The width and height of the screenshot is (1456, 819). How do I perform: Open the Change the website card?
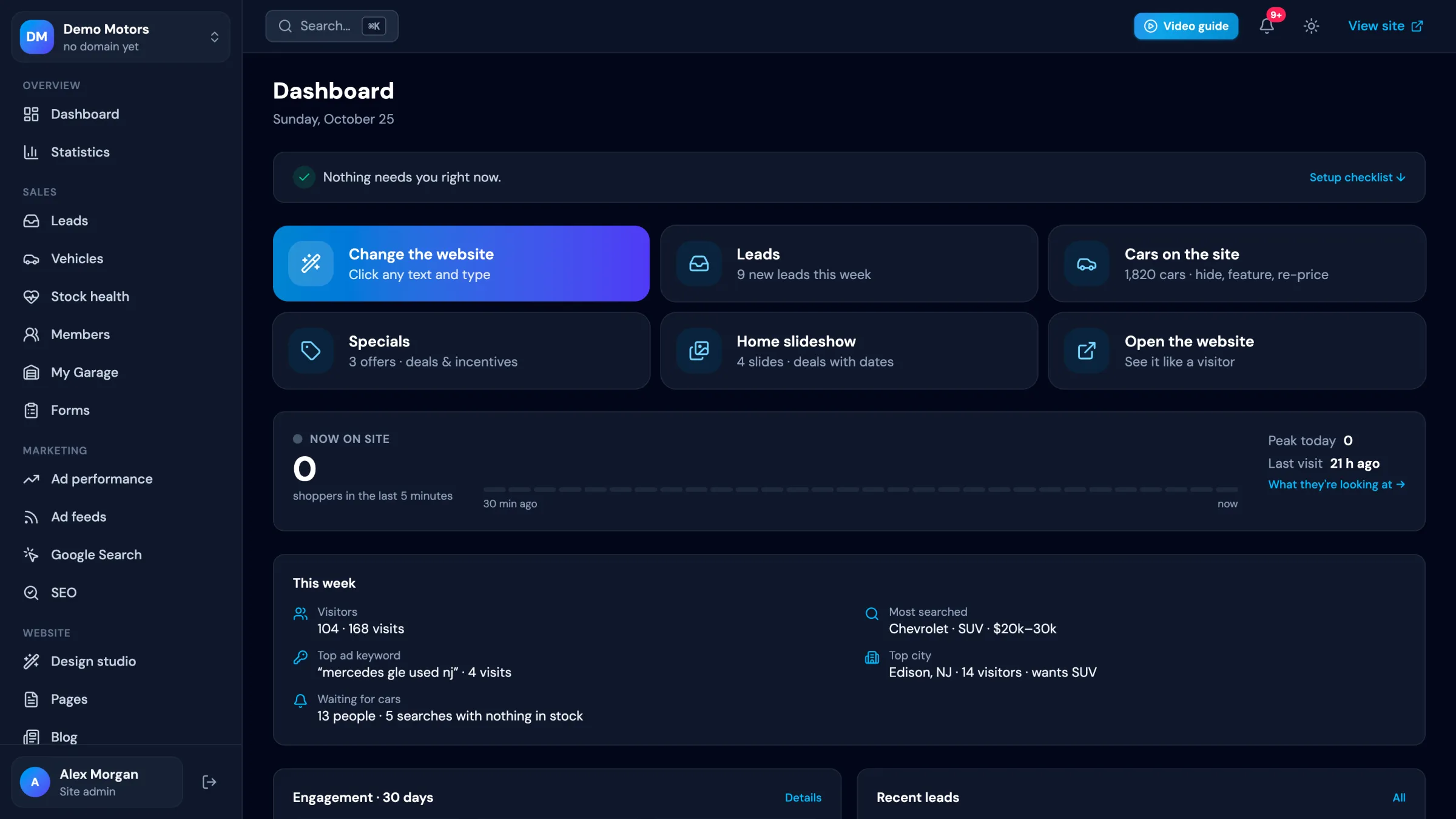click(x=461, y=263)
